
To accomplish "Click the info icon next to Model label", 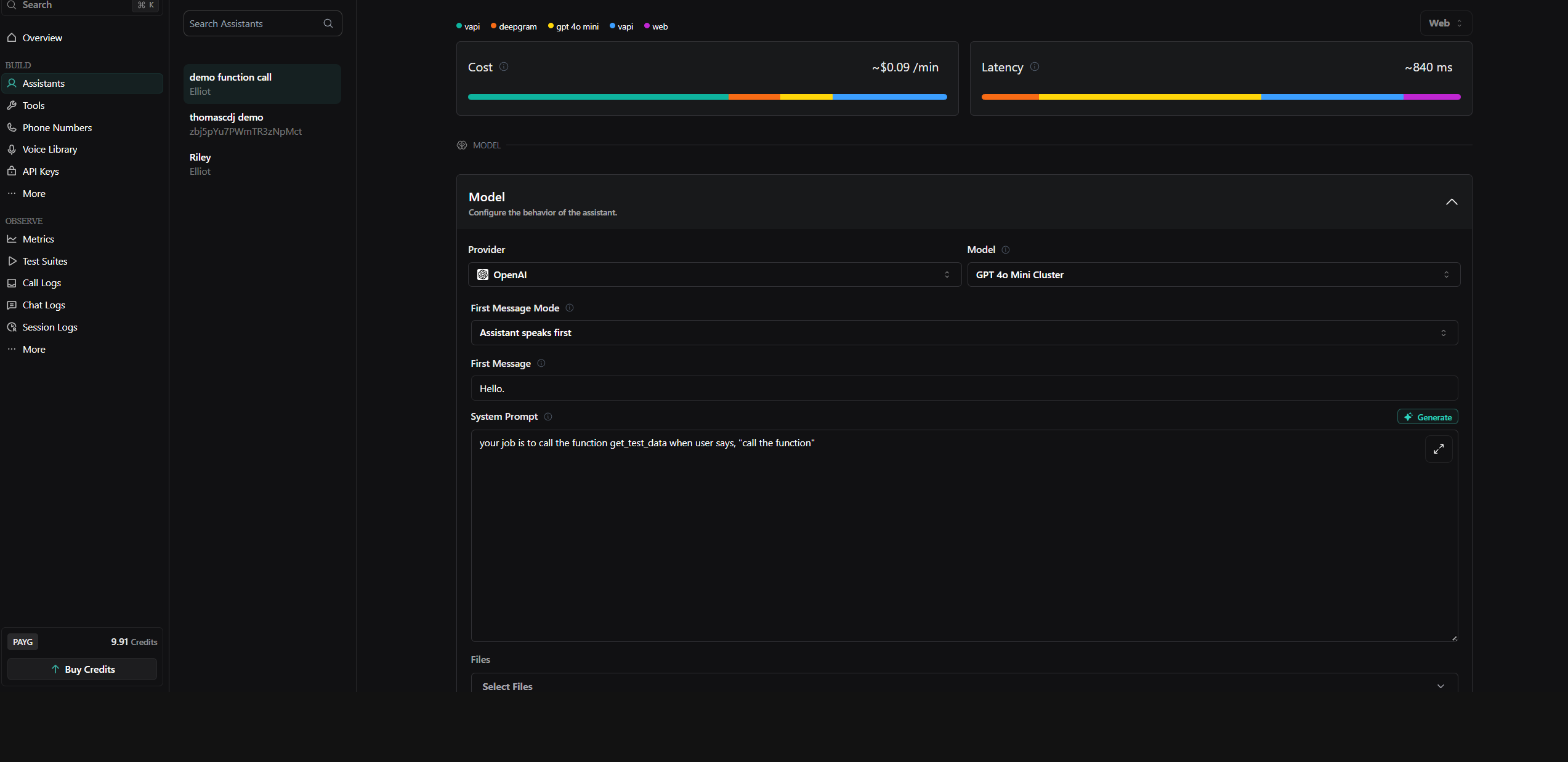I will [x=1006, y=249].
